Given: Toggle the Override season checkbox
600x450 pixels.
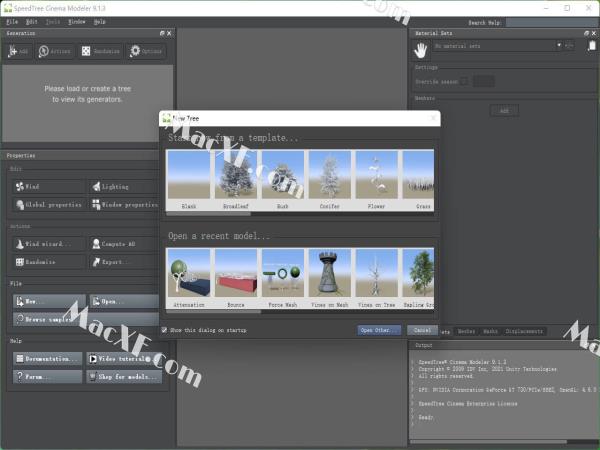Looking at the screenshot, I should [x=464, y=81].
